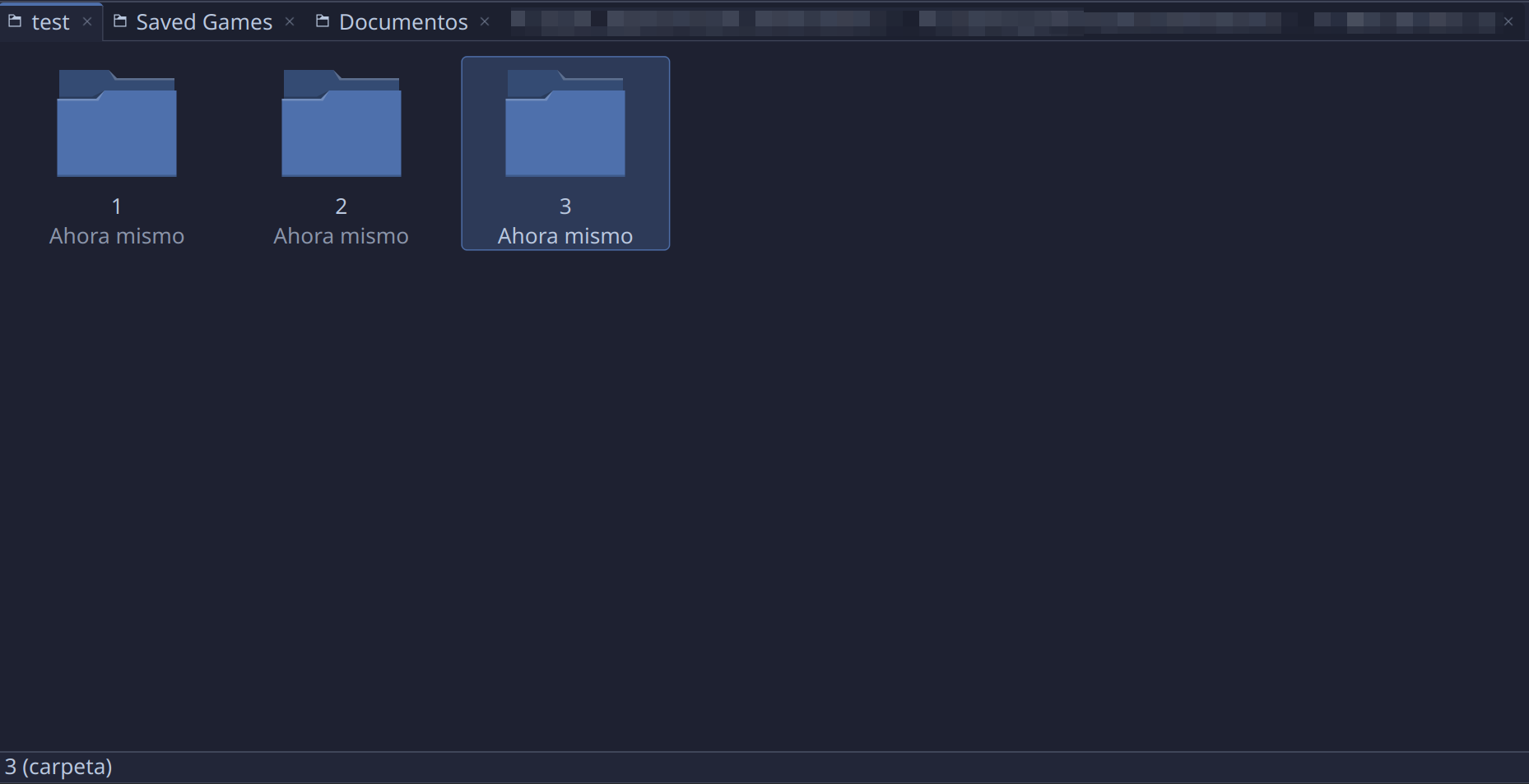The width and height of the screenshot is (1529, 784).
Task: Click folder icon on Saved Games tab
Action: point(120,21)
